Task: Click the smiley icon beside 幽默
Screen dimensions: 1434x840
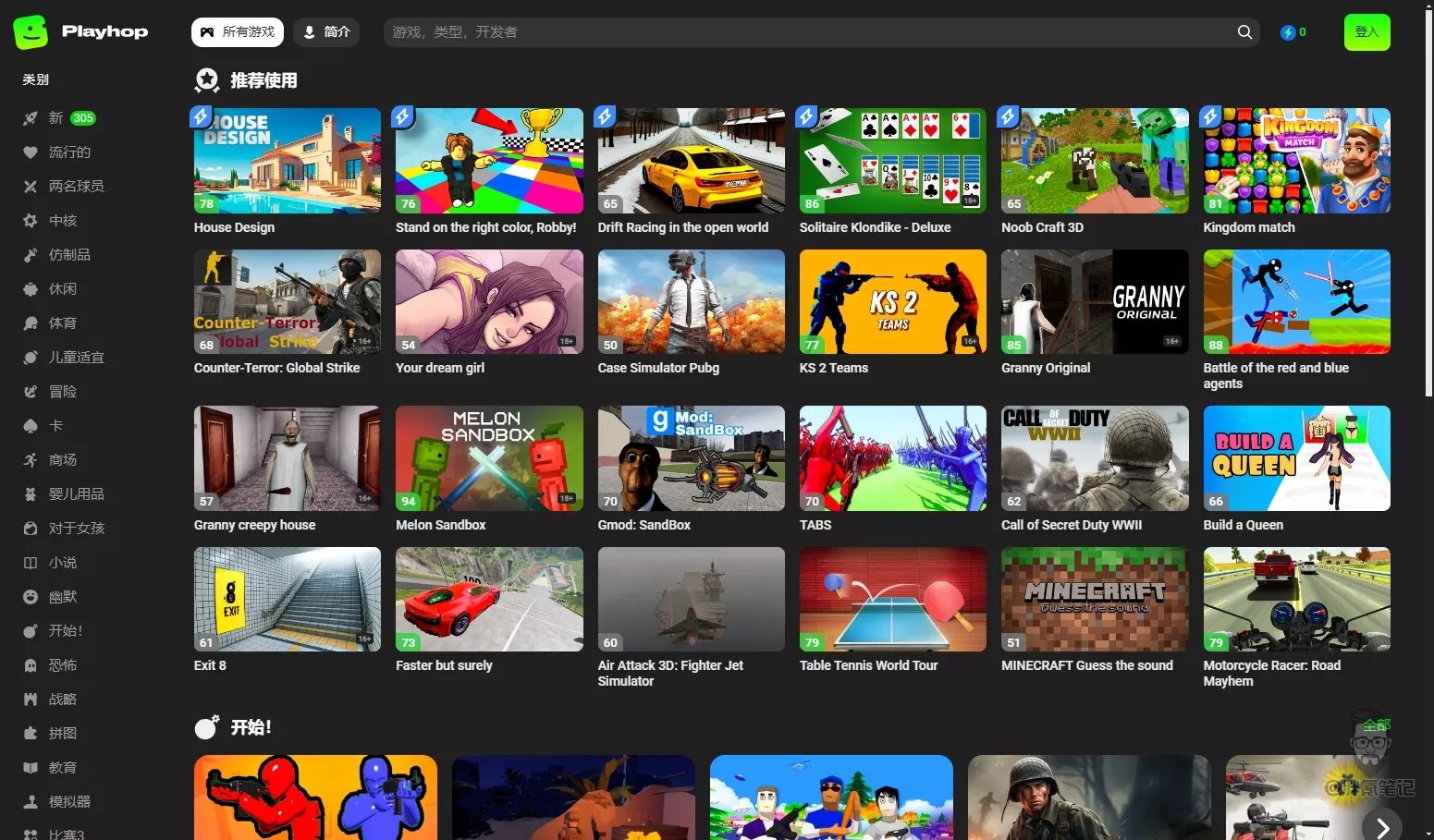Action: point(31,597)
